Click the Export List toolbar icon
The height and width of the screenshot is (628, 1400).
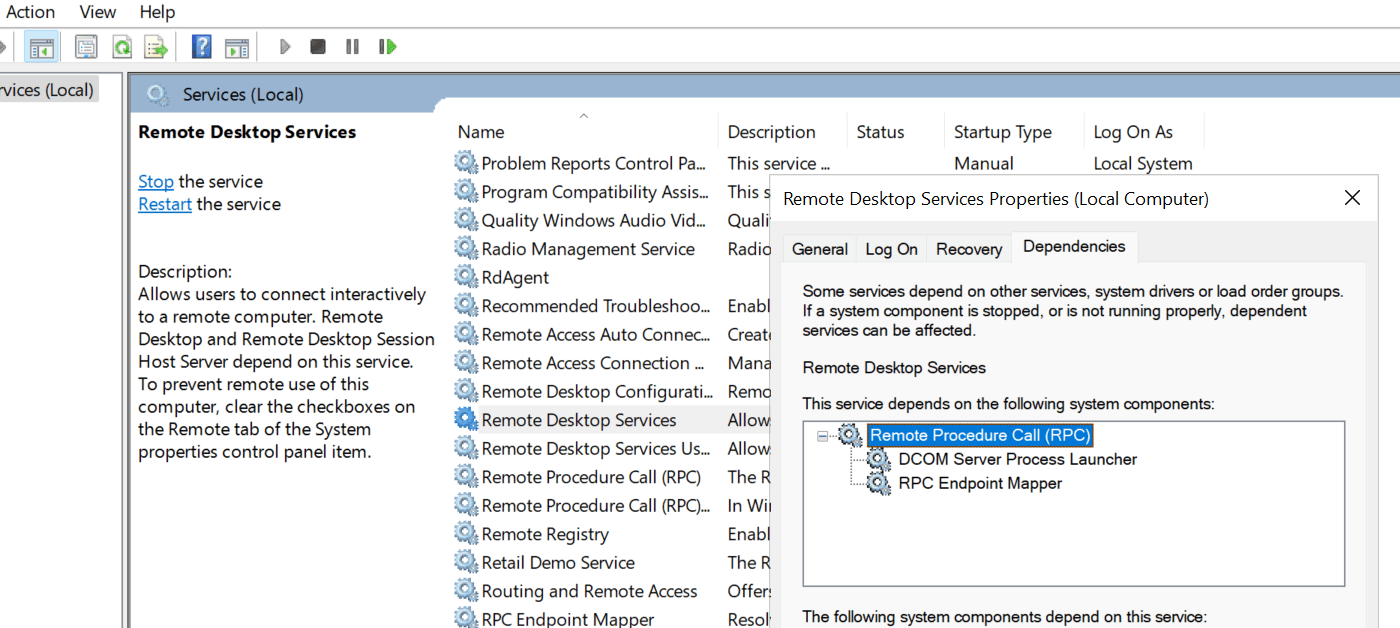click(x=156, y=47)
